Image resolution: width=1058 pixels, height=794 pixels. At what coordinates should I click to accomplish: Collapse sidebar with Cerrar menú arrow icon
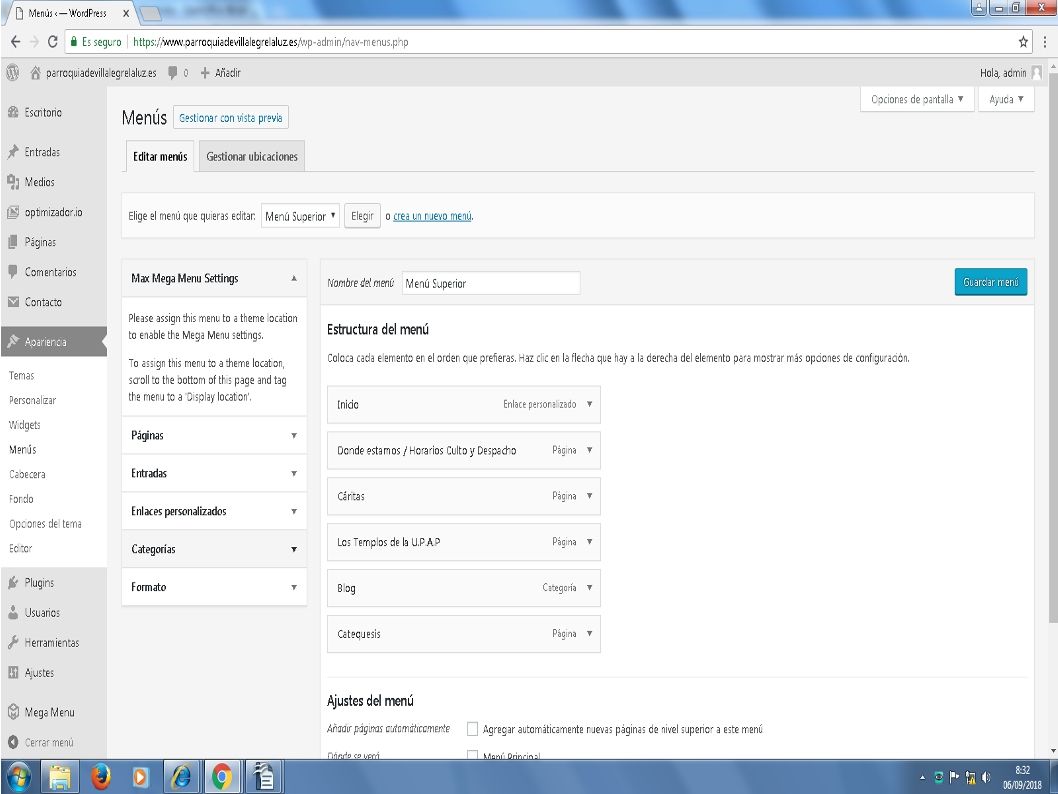[13, 742]
